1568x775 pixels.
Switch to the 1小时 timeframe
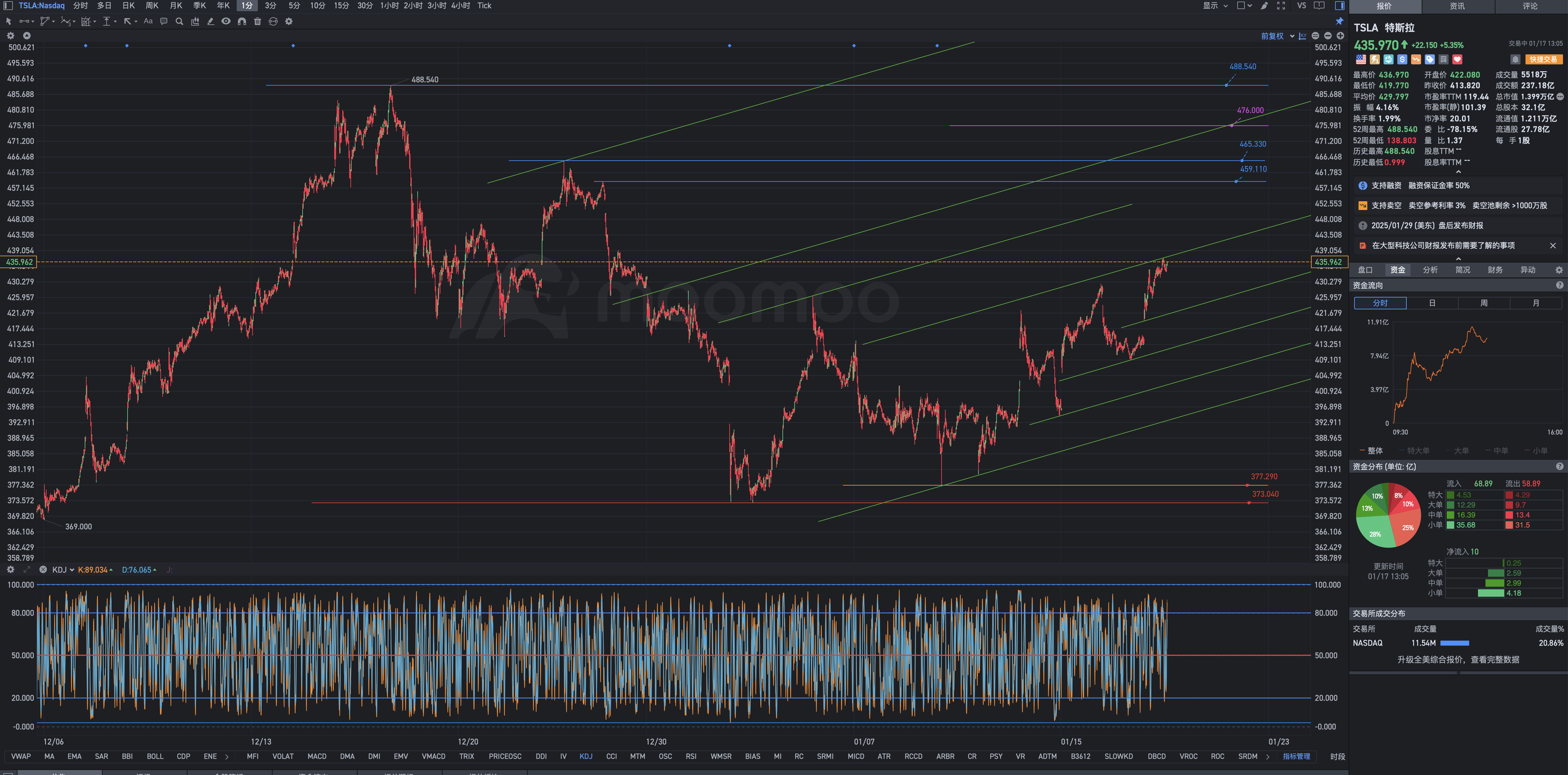(389, 6)
